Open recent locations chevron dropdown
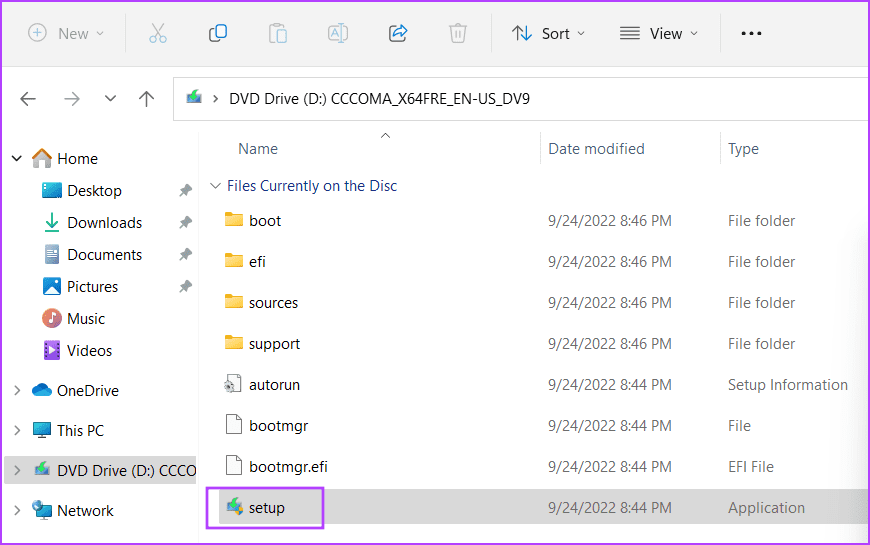 pos(110,99)
